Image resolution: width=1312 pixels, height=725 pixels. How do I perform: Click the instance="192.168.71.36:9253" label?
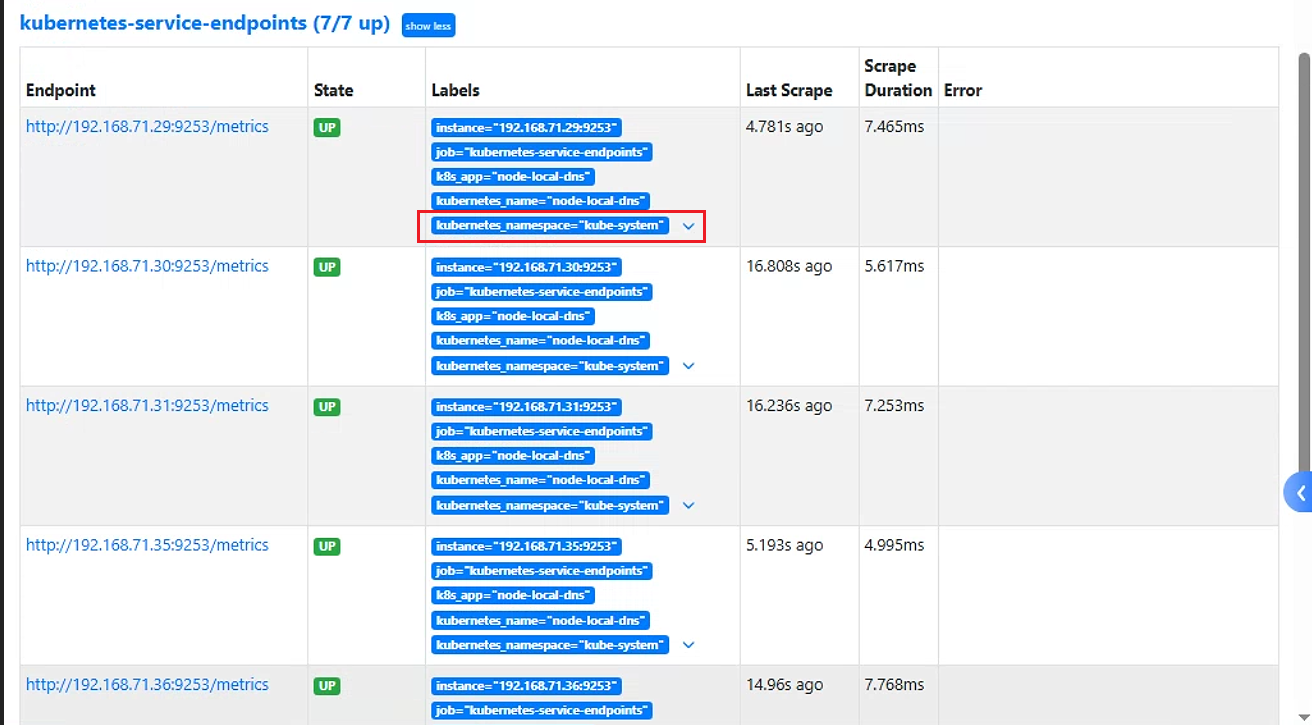[527, 686]
